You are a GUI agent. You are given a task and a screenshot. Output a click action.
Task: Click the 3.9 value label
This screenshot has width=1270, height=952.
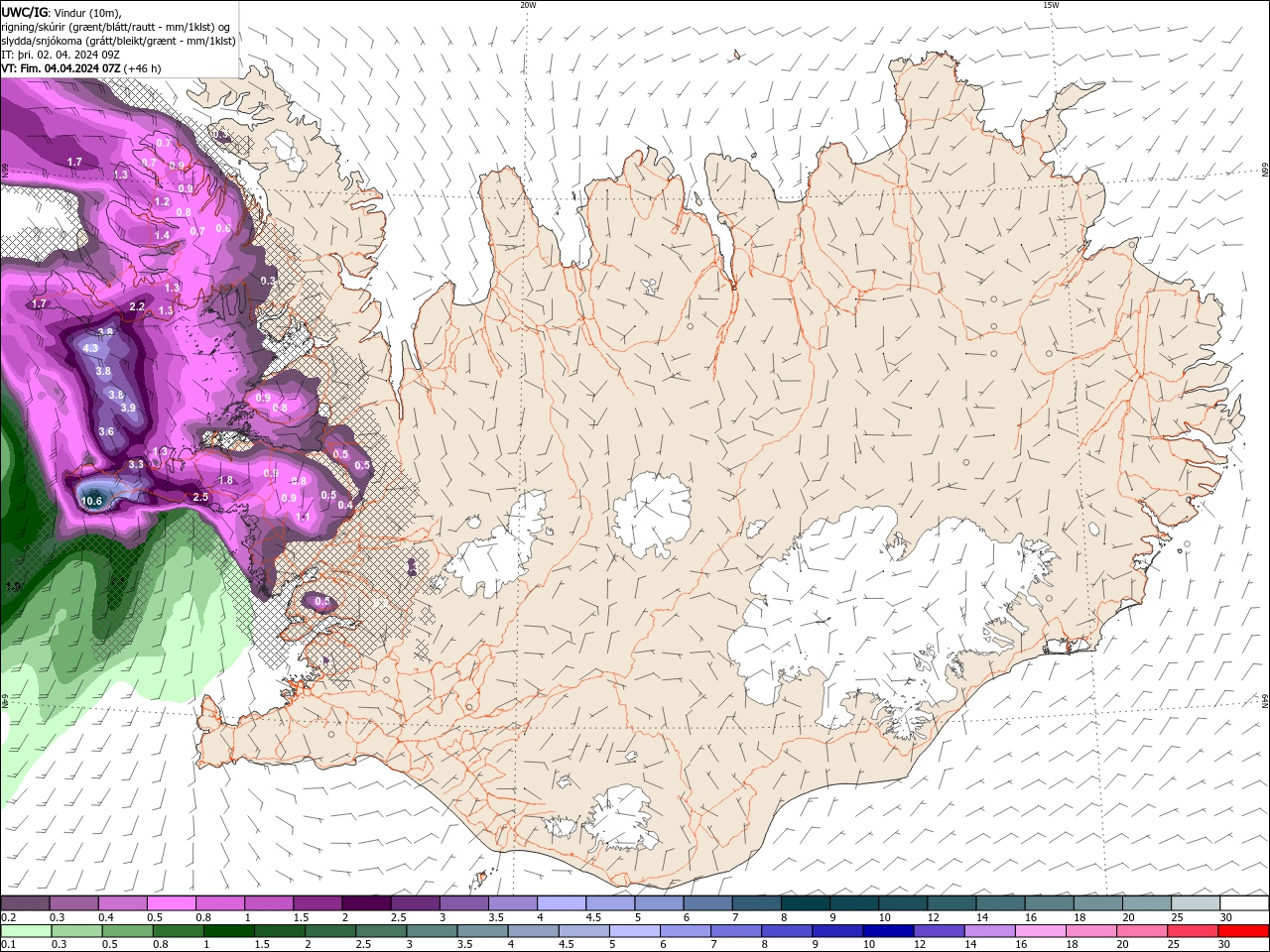tap(127, 408)
